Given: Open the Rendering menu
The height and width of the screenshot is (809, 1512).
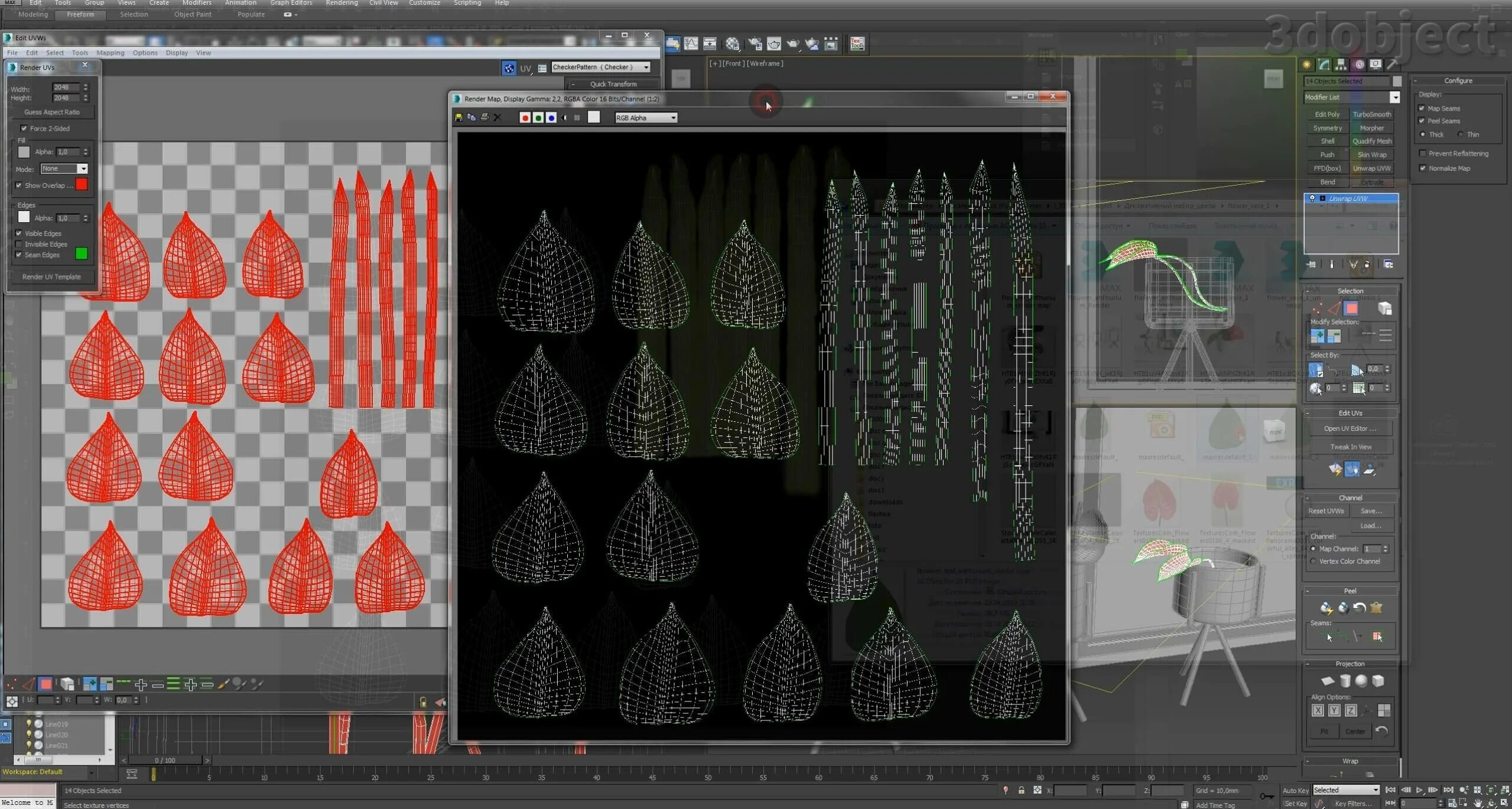Looking at the screenshot, I should pyautogui.click(x=342, y=3).
